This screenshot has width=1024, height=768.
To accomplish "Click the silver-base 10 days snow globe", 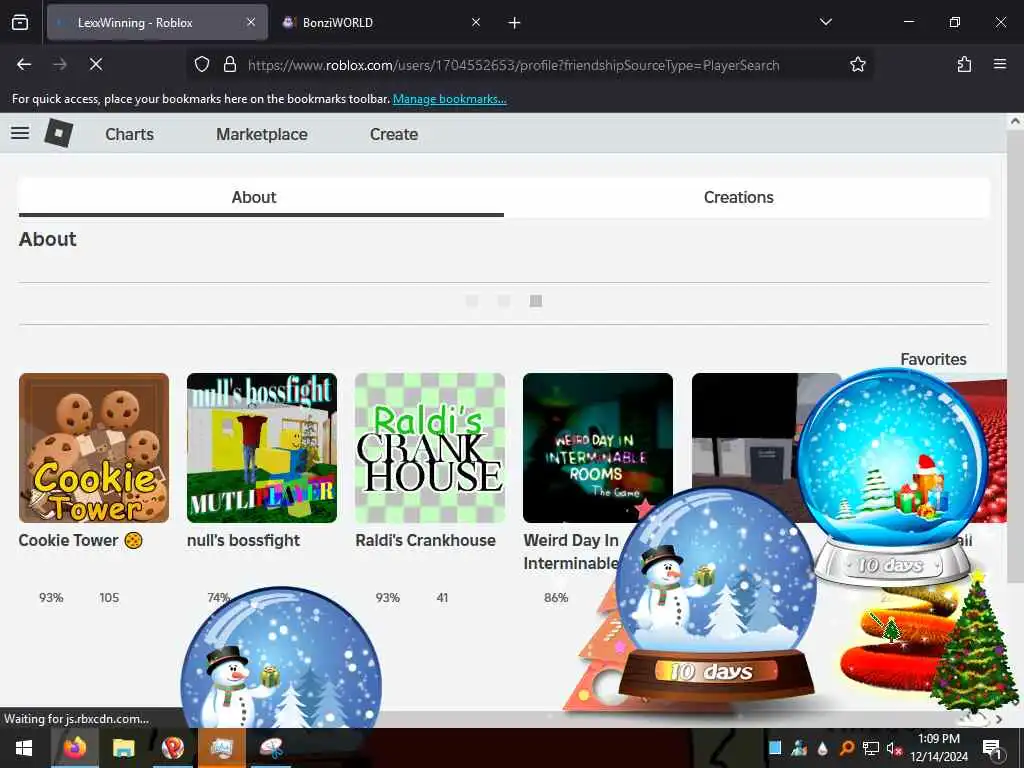I will pyautogui.click(x=892, y=475).
